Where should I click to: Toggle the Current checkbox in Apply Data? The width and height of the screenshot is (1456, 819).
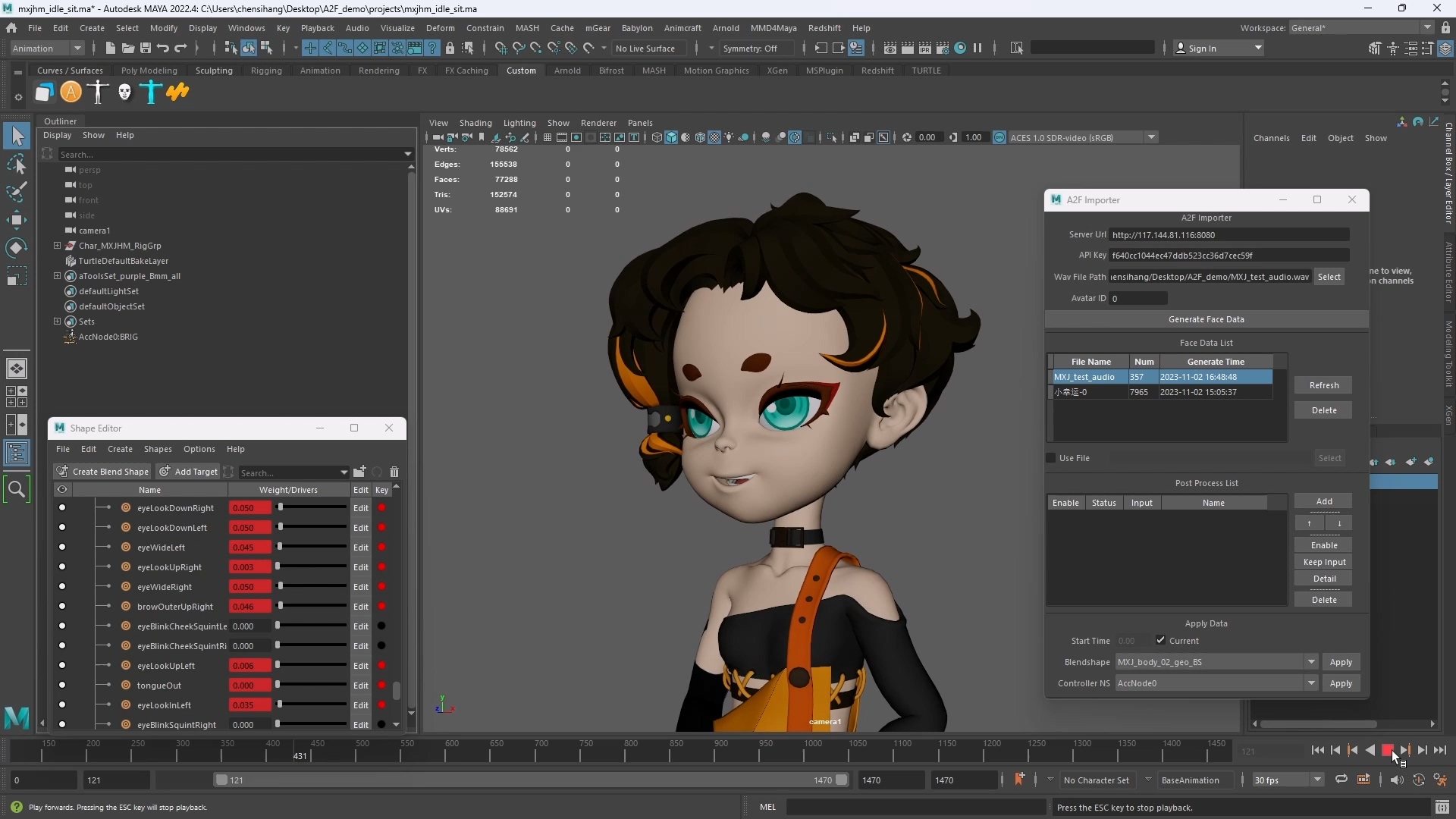pos(1160,640)
